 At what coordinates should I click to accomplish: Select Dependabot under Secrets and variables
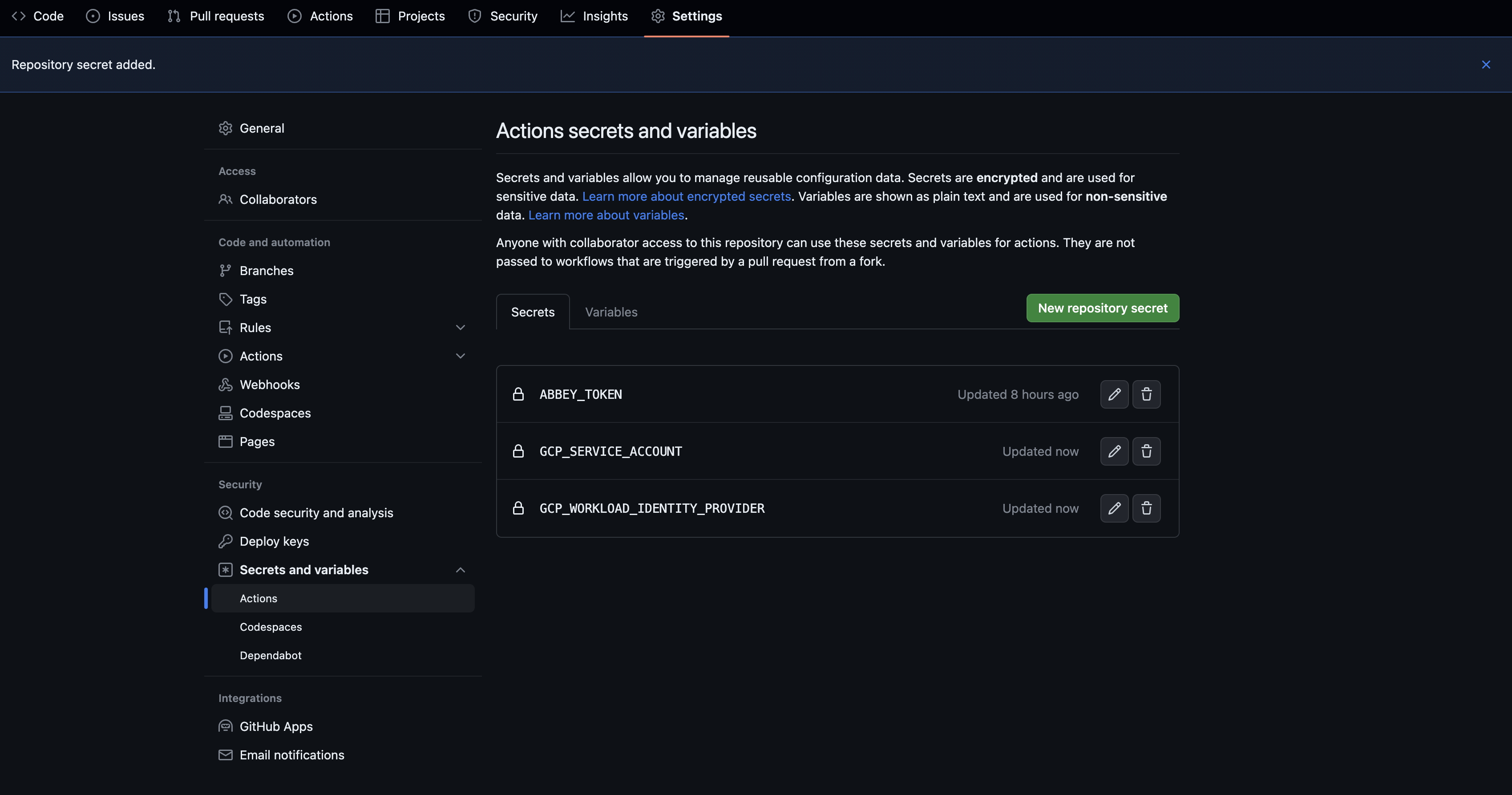270,655
